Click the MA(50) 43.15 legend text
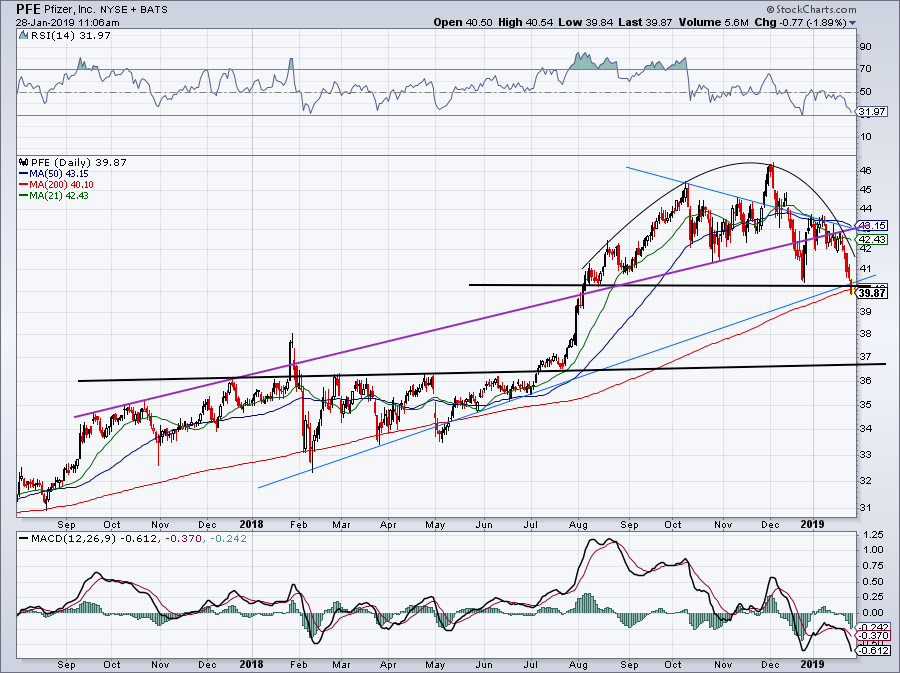The height and width of the screenshot is (673, 900). point(60,173)
